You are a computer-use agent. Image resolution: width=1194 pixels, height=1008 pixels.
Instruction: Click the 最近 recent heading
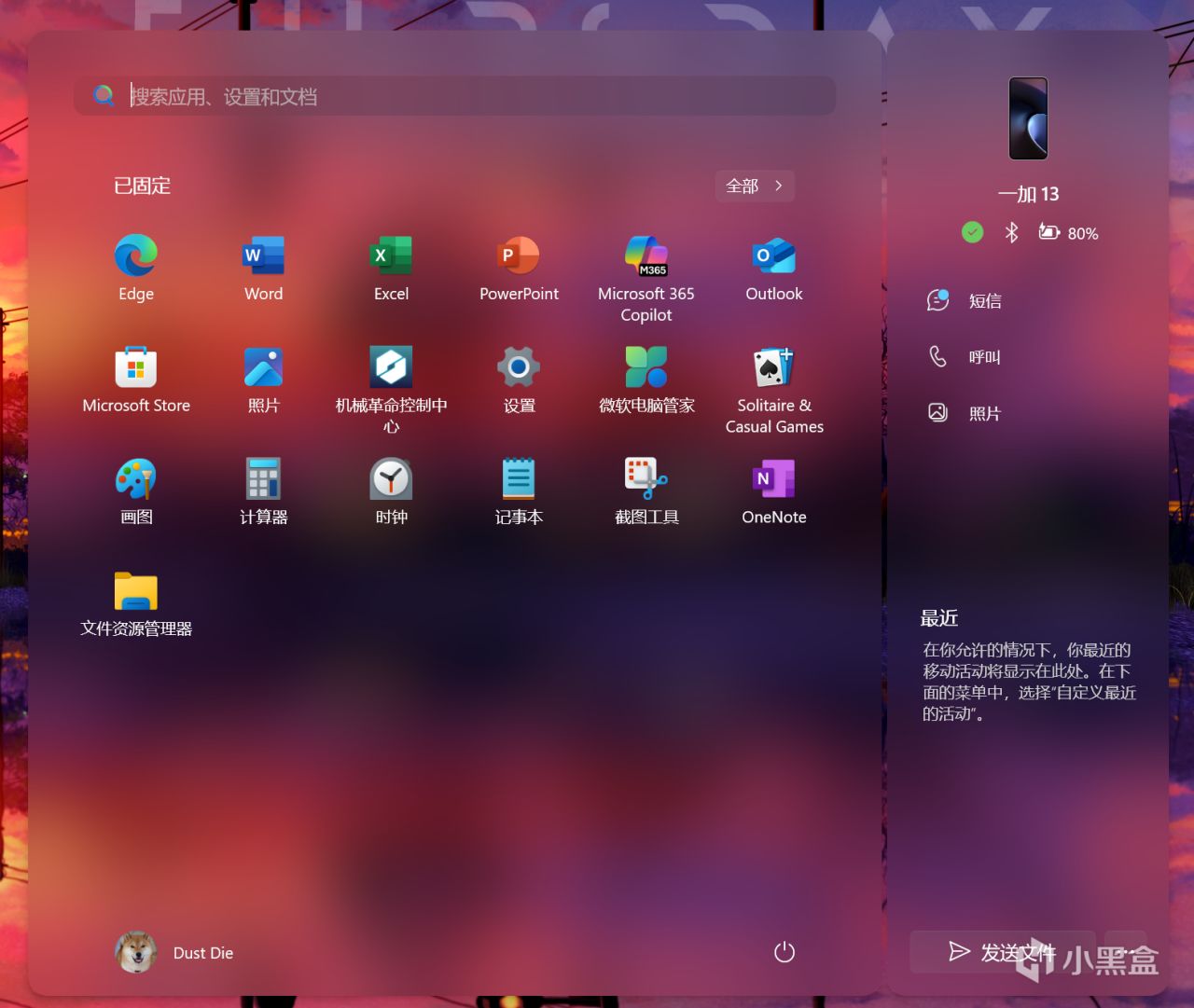[x=939, y=618]
